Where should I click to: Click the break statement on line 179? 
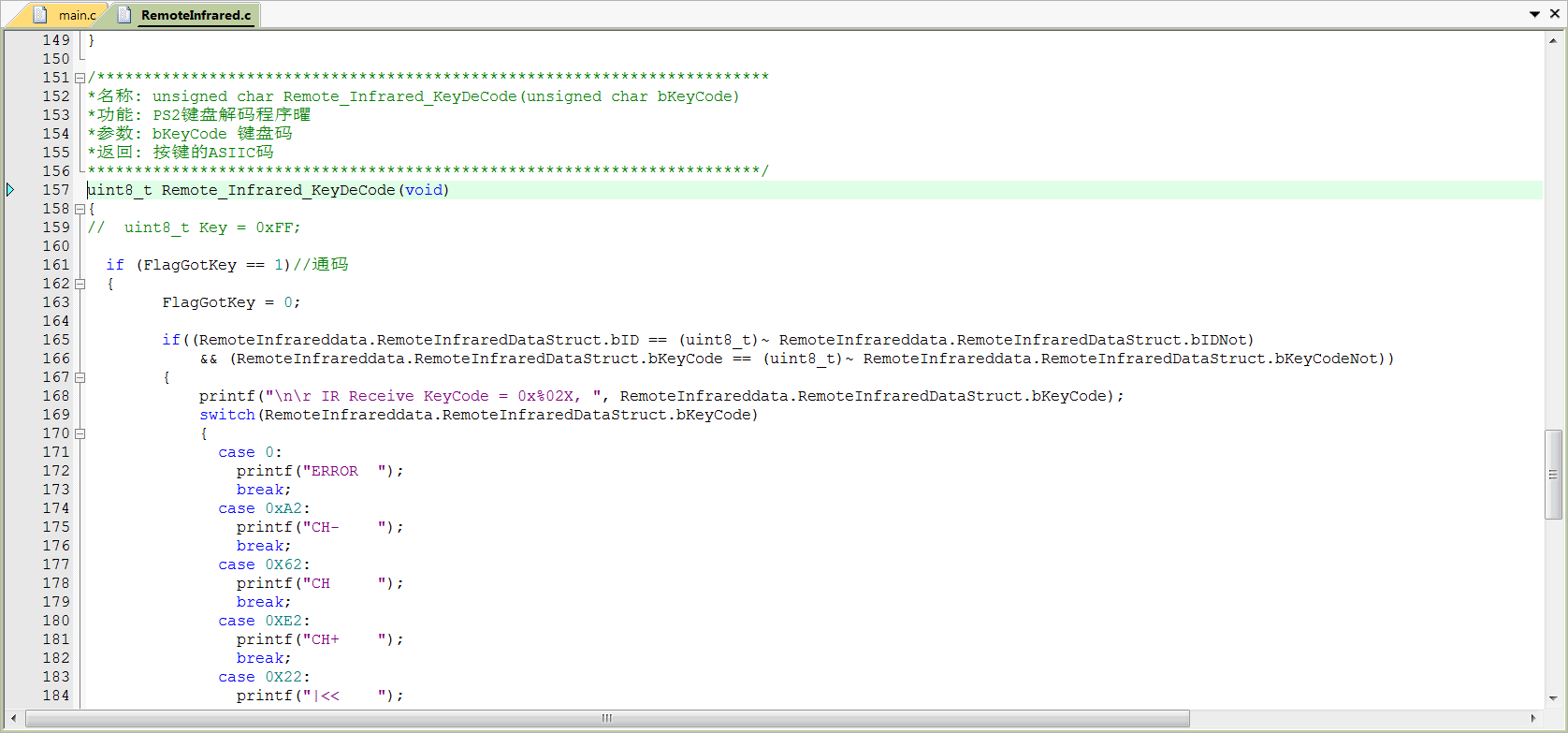pyautogui.click(x=264, y=602)
